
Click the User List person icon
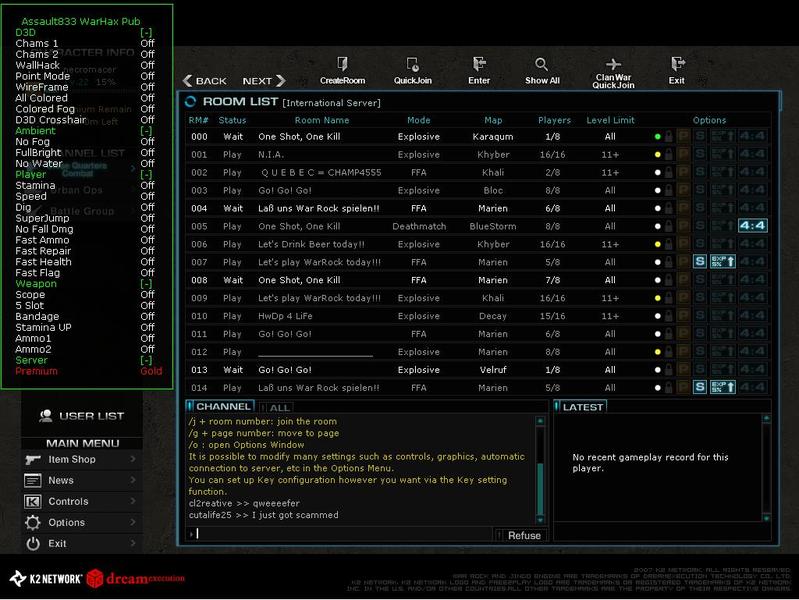[x=46, y=416]
